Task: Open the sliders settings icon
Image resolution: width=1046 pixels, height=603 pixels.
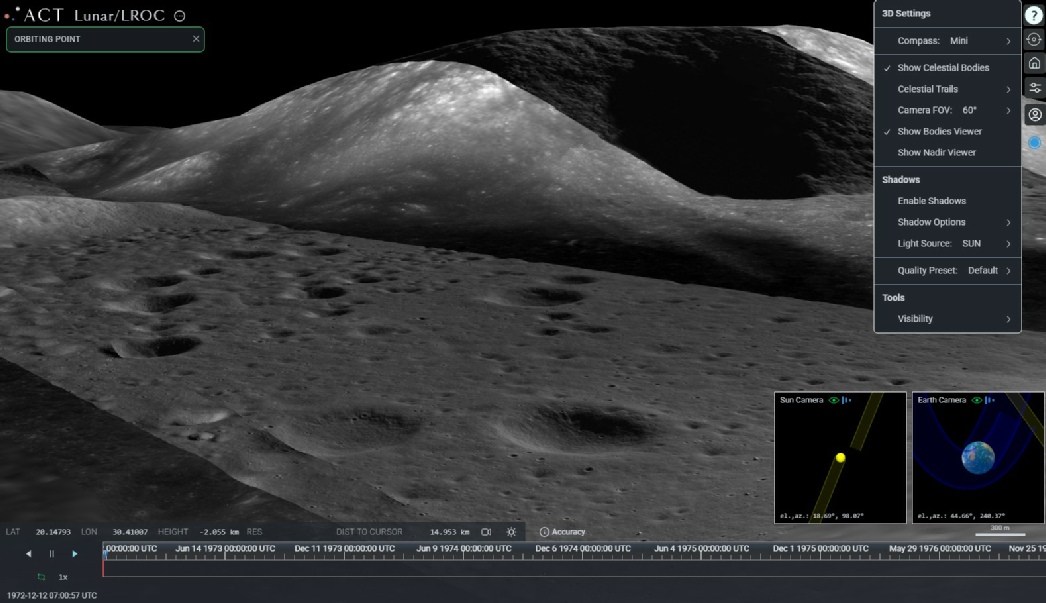Action: pos(1034,88)
